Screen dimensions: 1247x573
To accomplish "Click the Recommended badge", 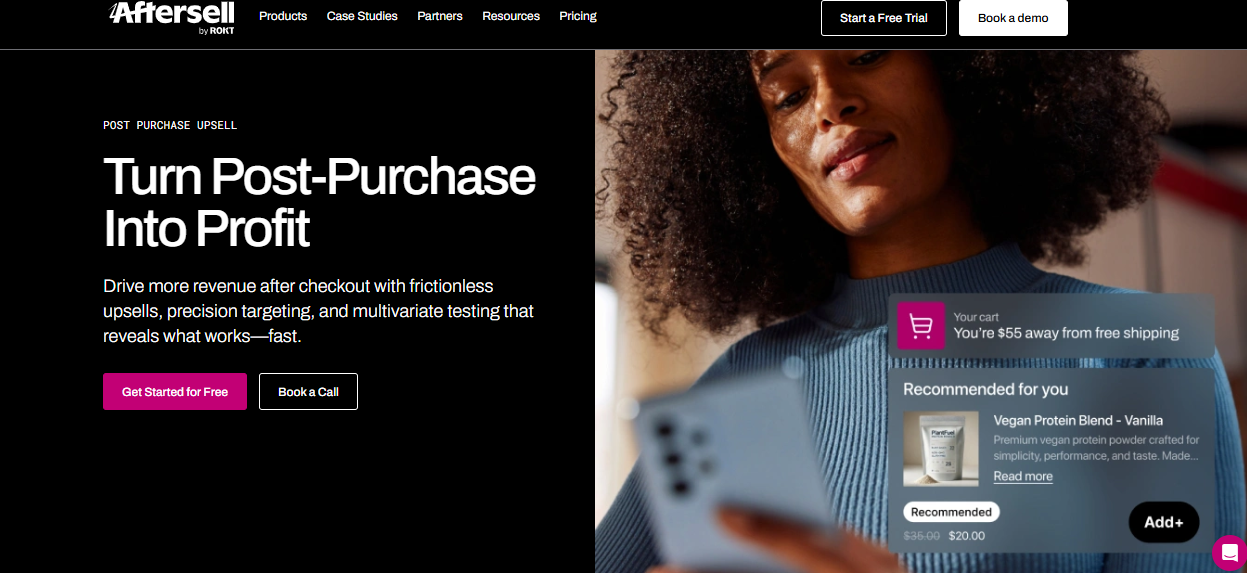I will click(951, 512).
